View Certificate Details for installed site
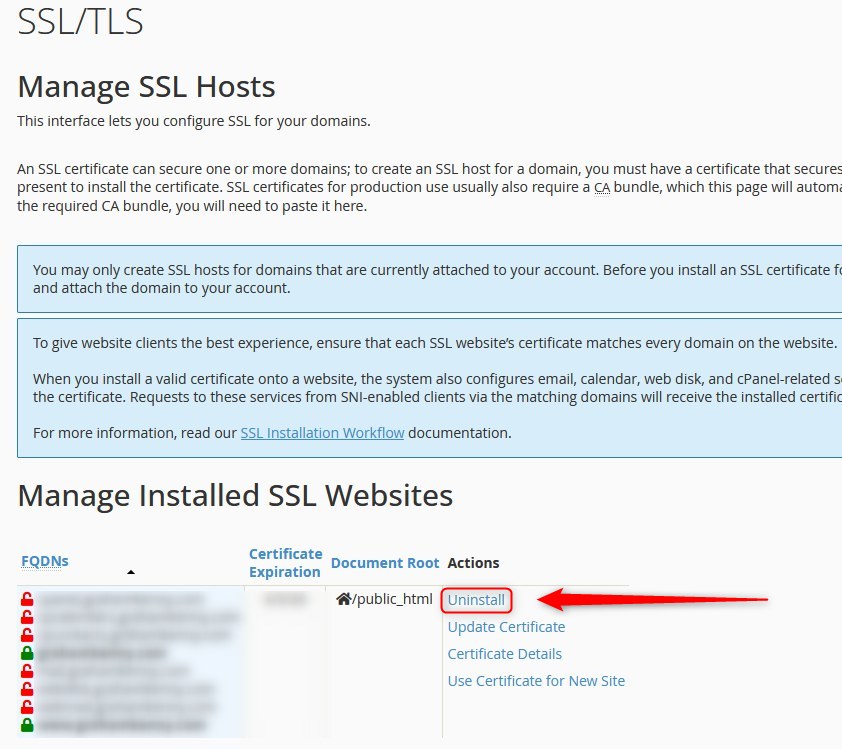The width and height of the screenshot is (842, 749). click(x=504, y=654)
